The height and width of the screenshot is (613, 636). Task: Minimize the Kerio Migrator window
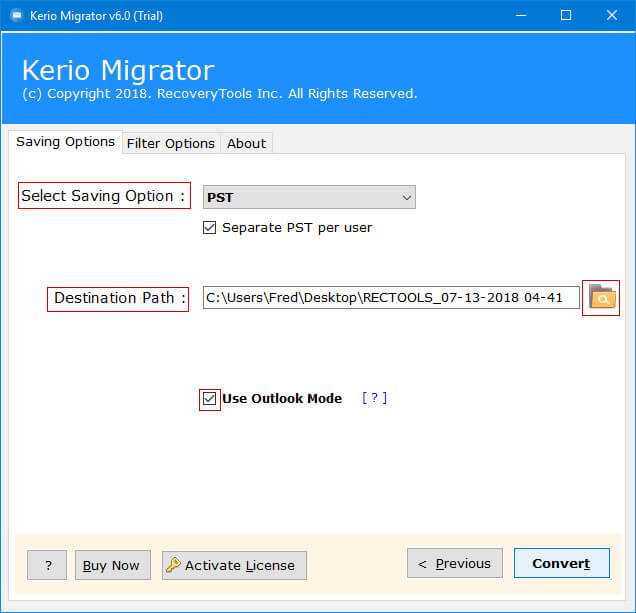tap(521, 15)
